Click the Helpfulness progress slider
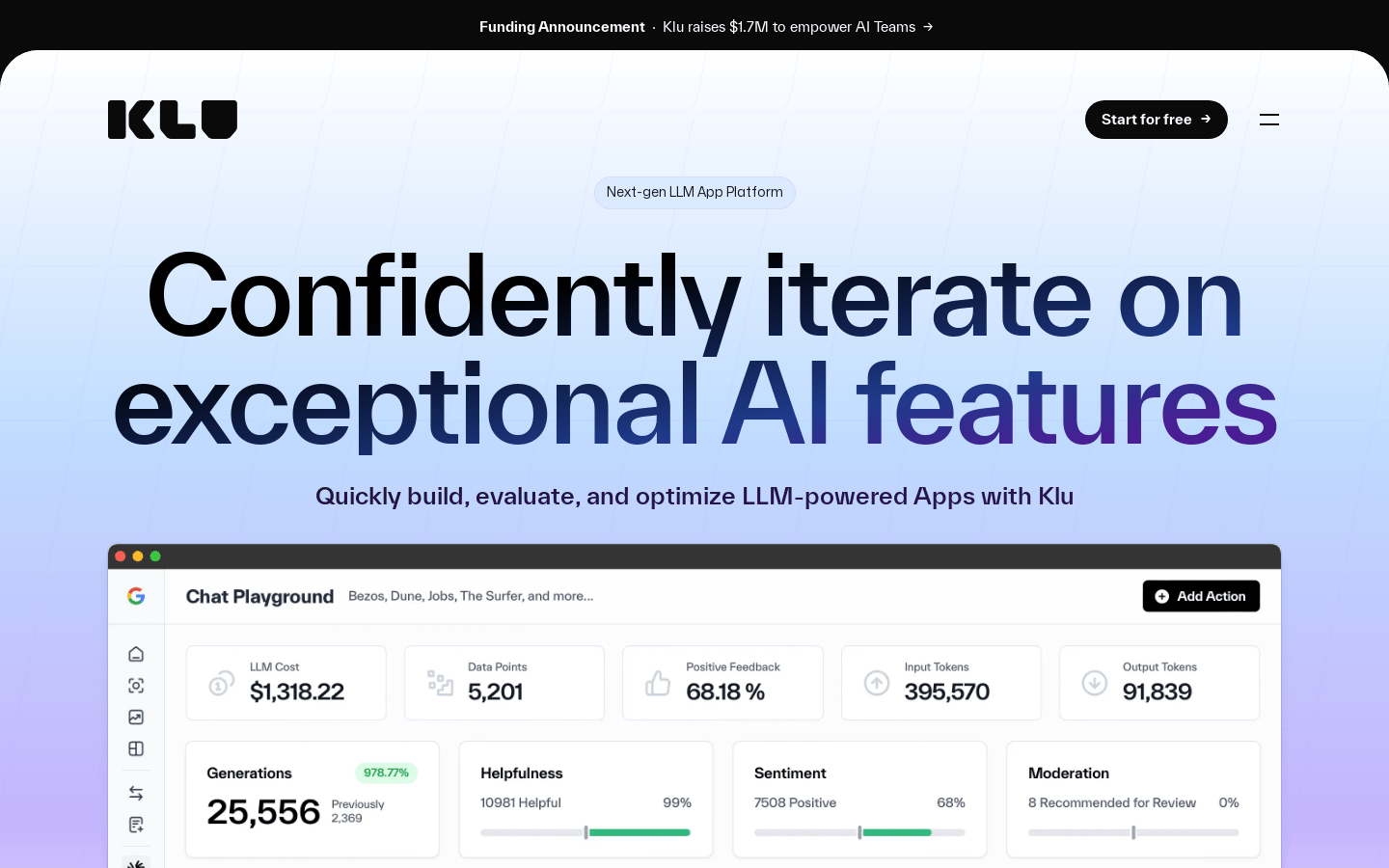The image size is (1389, 868). pyautogui.click(x=586, y=832)
